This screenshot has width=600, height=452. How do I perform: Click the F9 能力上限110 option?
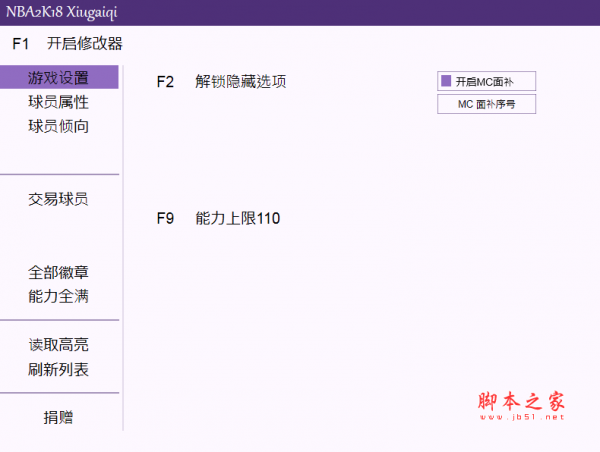218,218
